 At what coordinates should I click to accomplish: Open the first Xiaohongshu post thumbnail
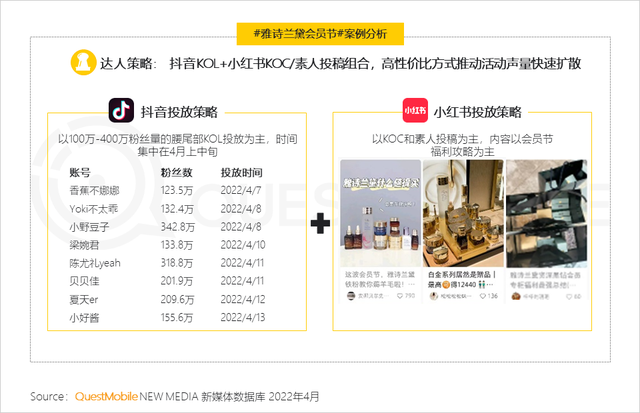click(380, 213)
